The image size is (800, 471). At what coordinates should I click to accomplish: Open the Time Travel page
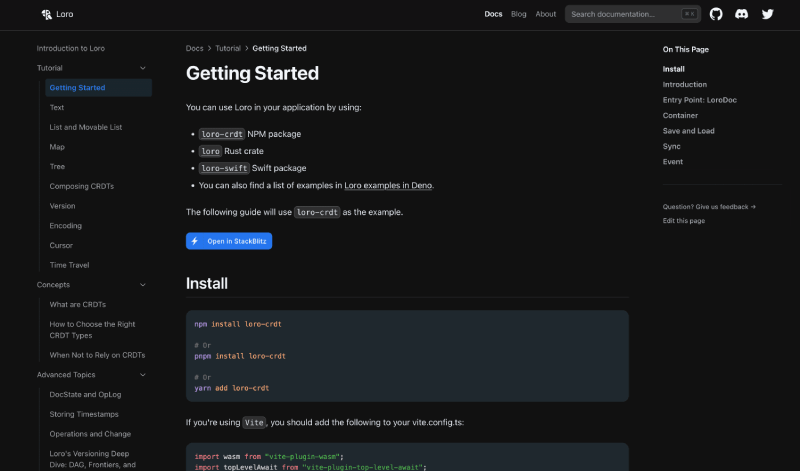[69, 265]
